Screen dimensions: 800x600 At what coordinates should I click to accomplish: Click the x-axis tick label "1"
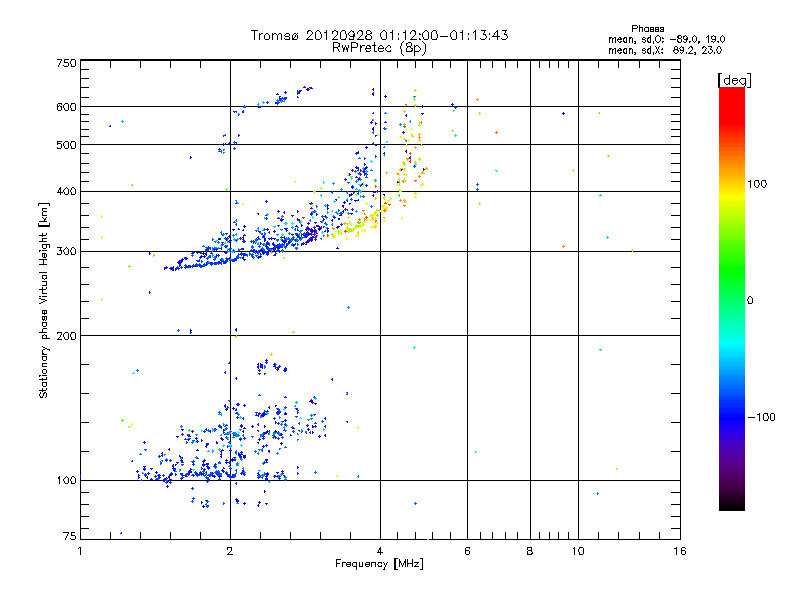(80, 551)
